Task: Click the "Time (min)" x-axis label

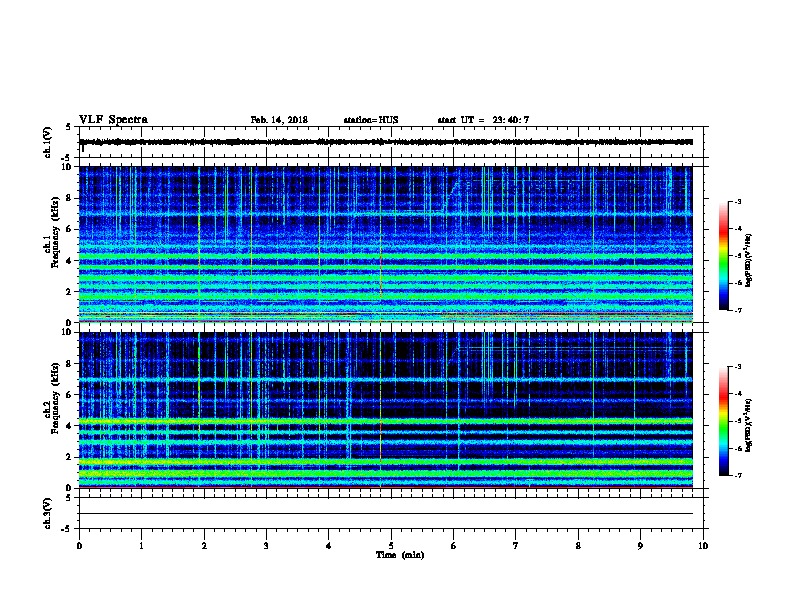Action: pyautogui.click(x=400, y=555)
